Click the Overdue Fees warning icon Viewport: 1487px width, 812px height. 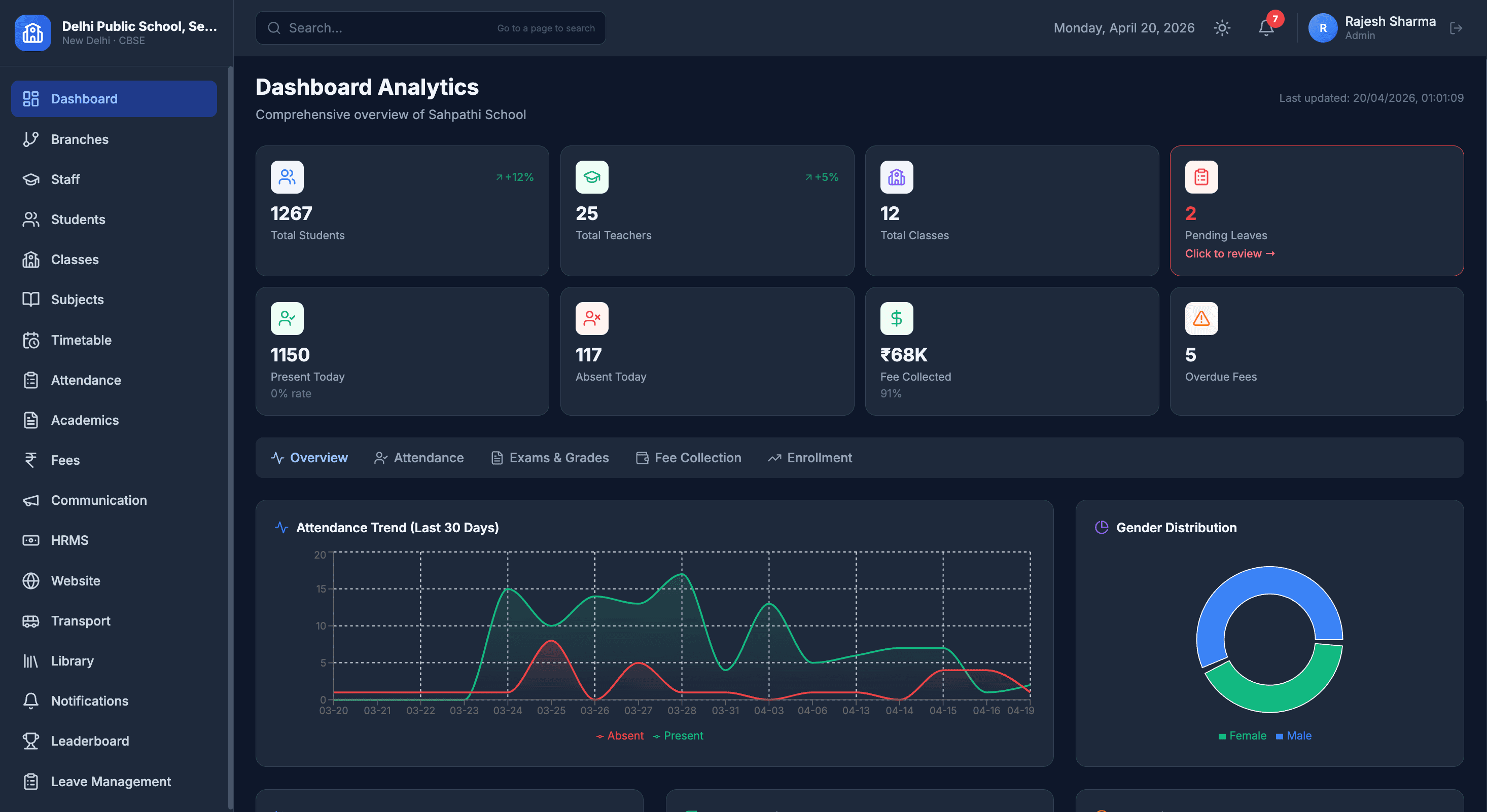1201,318
